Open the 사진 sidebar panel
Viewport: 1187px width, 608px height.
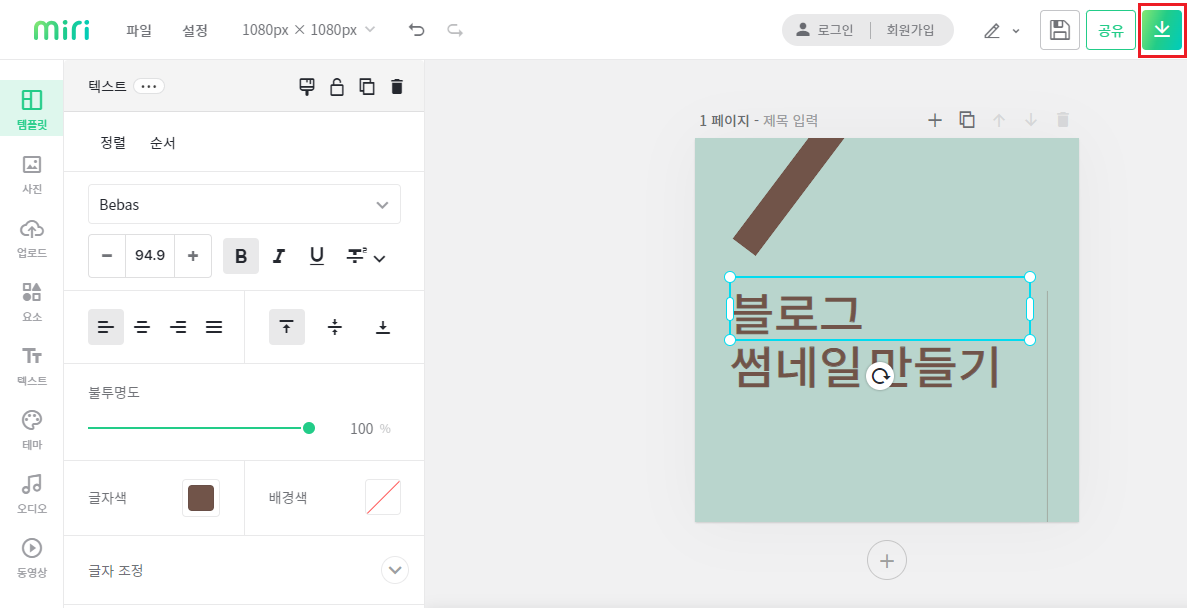coord(32,175)
